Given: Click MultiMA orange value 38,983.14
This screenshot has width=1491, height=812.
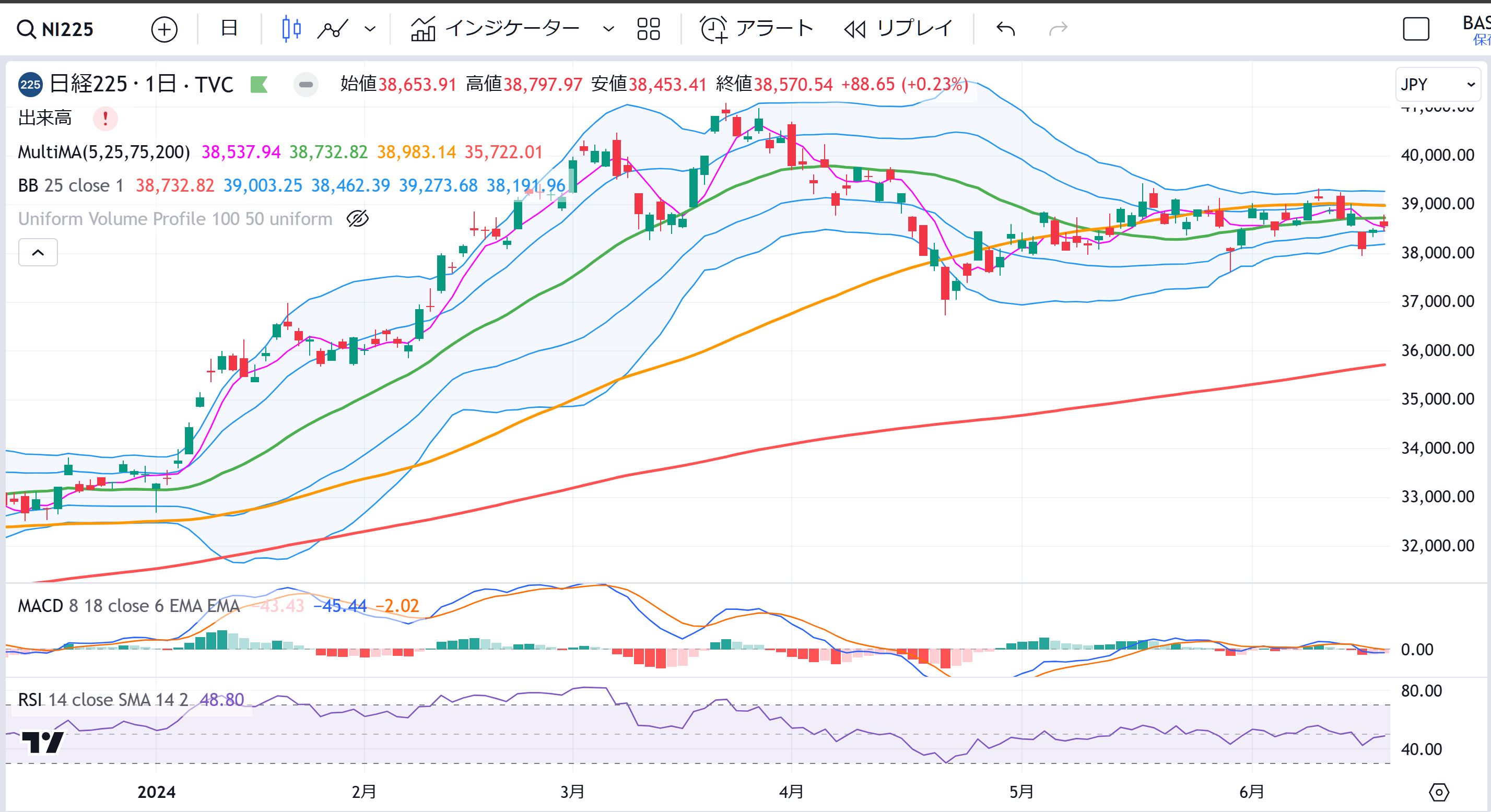Looking at the screenshot, I should [x=417, y=152].
